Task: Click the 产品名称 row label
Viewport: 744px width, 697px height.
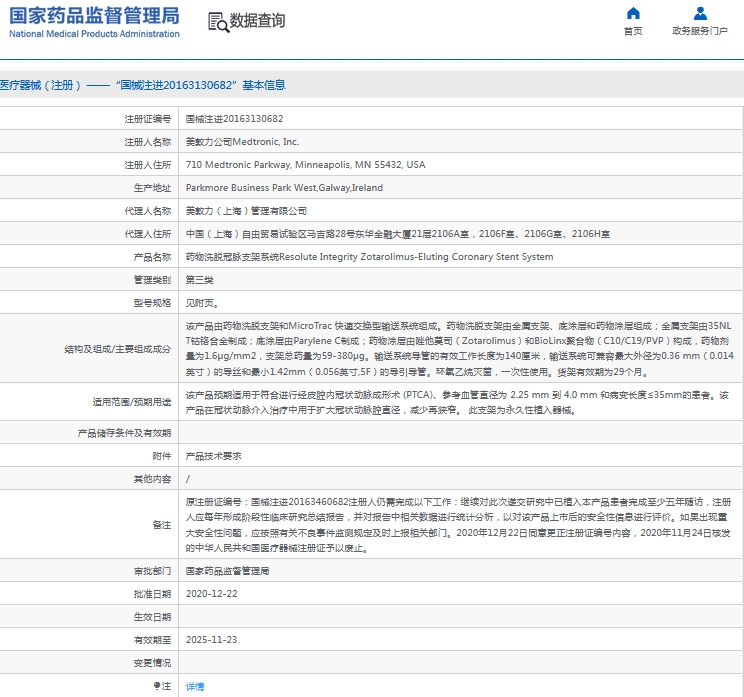Action: (x=152, y=257)
